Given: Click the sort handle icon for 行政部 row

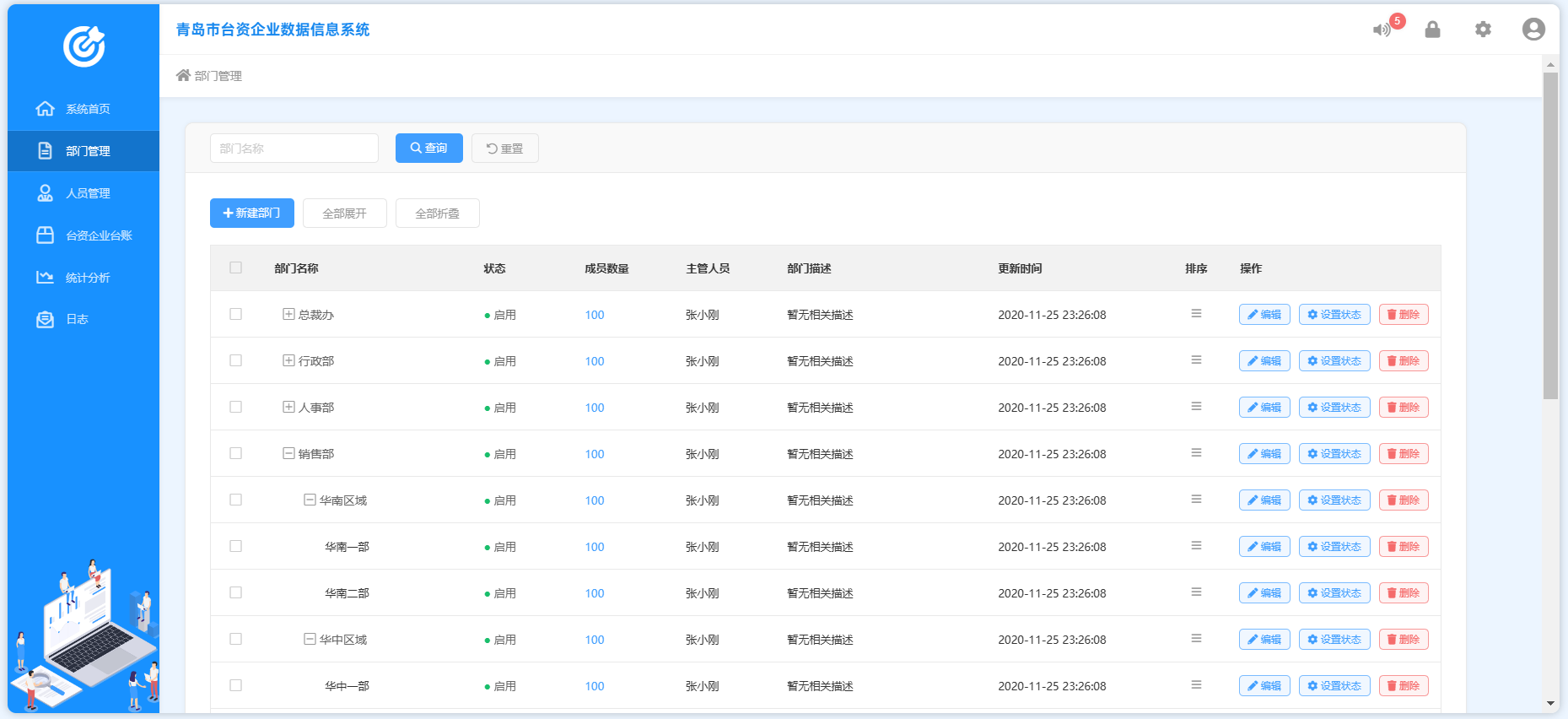Looking at the screenshot, I should point(1196,360).
